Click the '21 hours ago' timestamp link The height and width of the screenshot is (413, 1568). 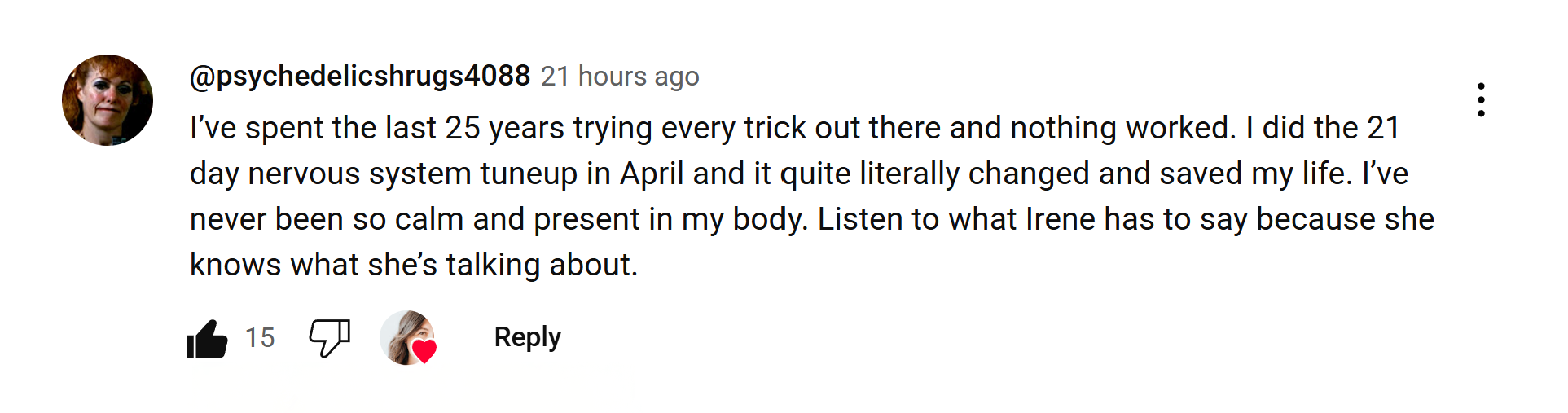point(620,77)
